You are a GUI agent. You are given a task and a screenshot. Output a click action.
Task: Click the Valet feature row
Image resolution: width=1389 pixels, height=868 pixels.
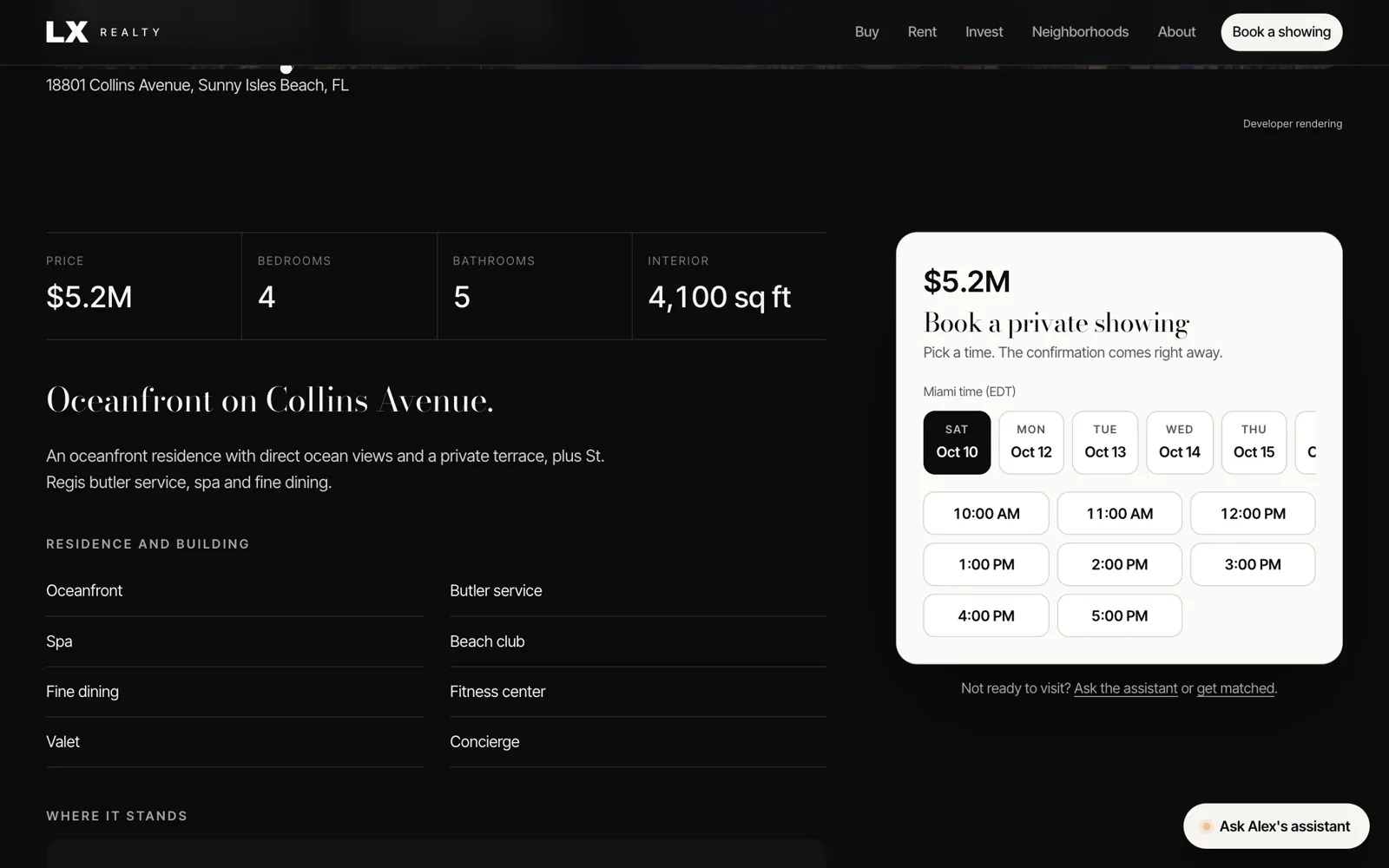point(234,742)
